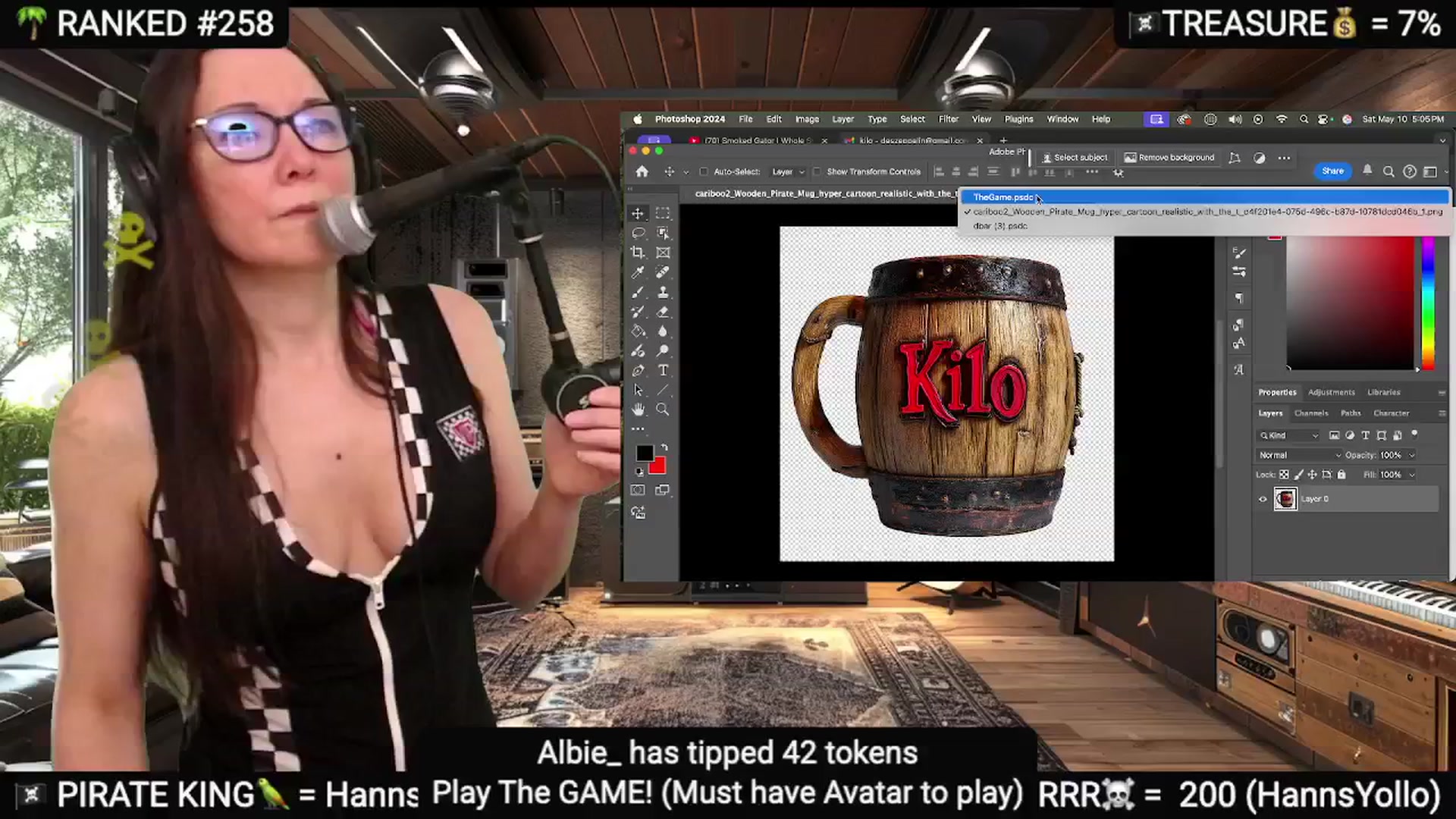Select the Move tool in the toolbox
The width and height of the screenshot is (1456, 819).
[638, 213]
